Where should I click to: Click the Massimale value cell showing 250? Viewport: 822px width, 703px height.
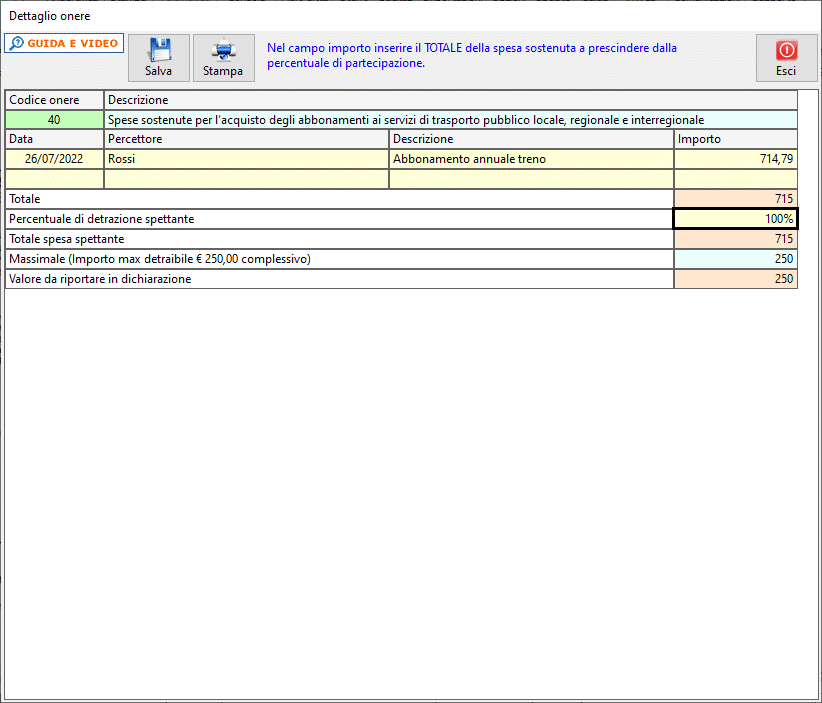[x=736, y=259]
